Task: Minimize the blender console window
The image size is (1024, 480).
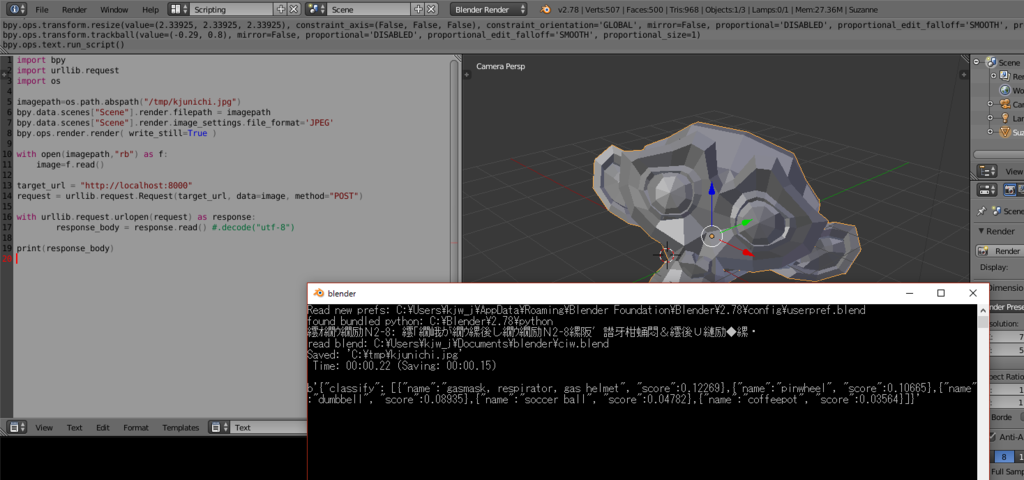Action: click(910, 293)
